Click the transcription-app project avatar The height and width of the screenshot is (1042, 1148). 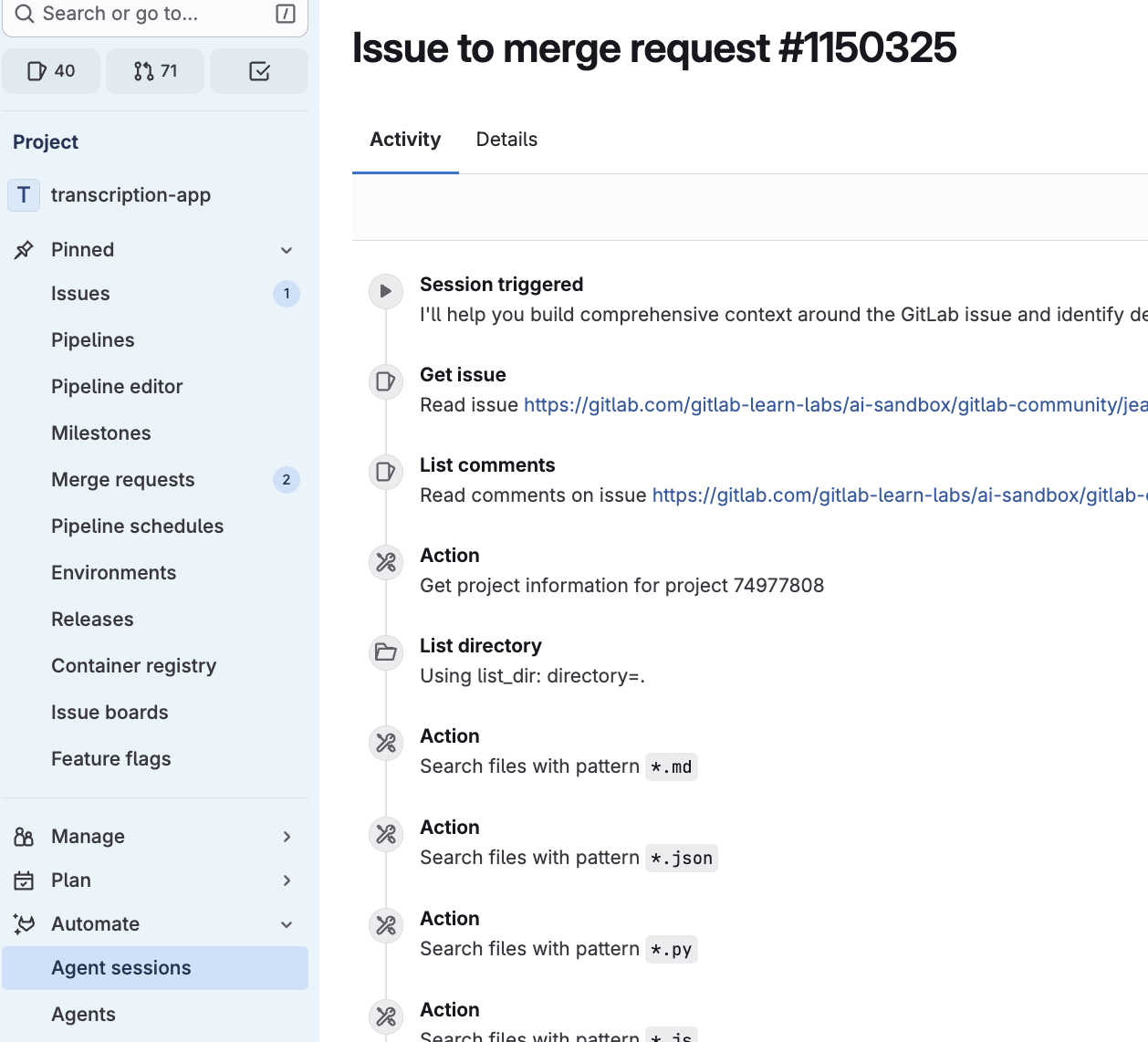click(24, 195)
